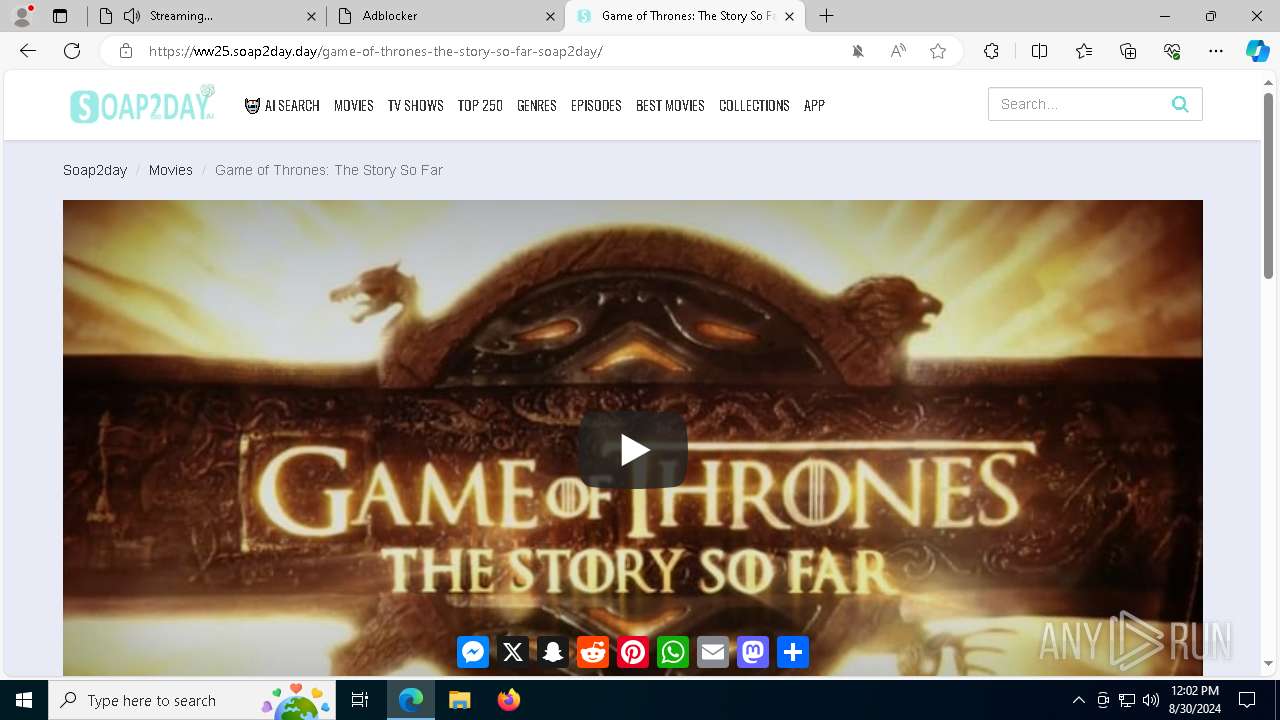Image resolution: width=1280 pixels, height=720 pixels.
Task: Open the Genres menu
Action: click(537, 105)
